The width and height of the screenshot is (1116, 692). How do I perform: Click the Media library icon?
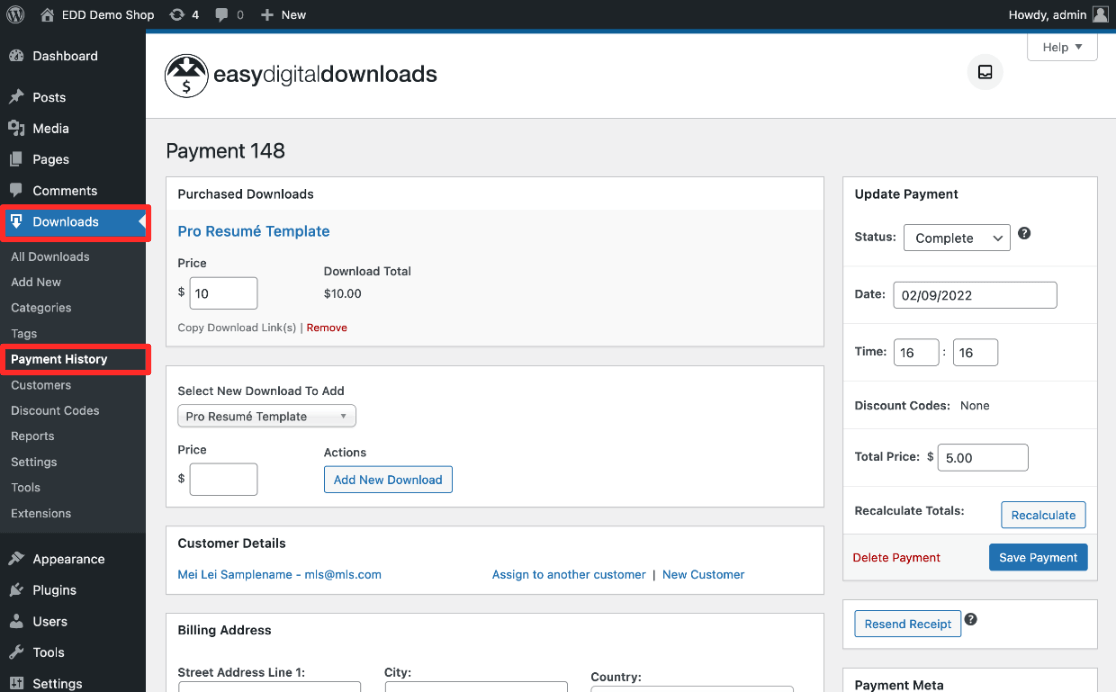point(16,128)
